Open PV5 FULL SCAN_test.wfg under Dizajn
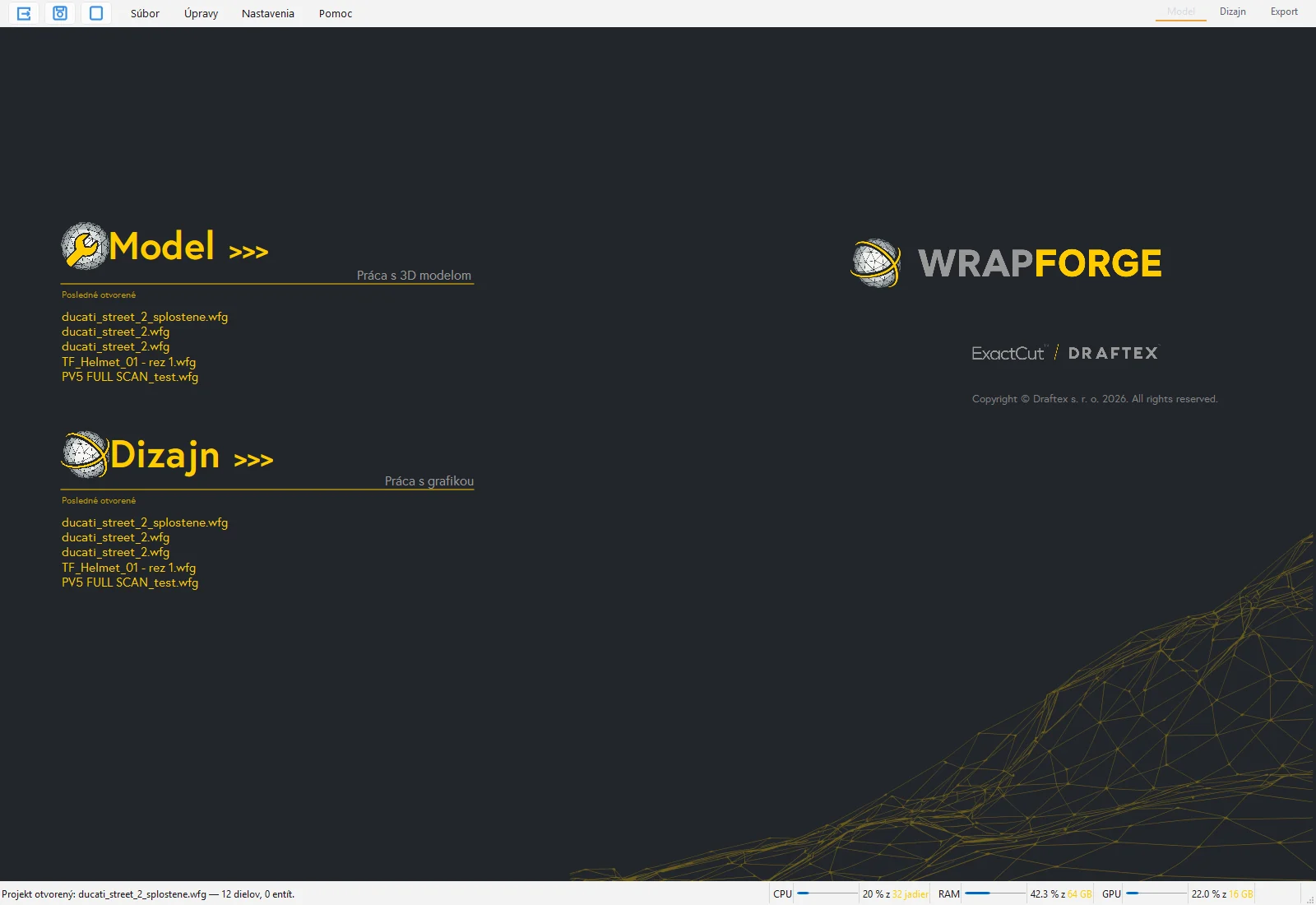Viewport: 1316px width, 905px height. 130,582
